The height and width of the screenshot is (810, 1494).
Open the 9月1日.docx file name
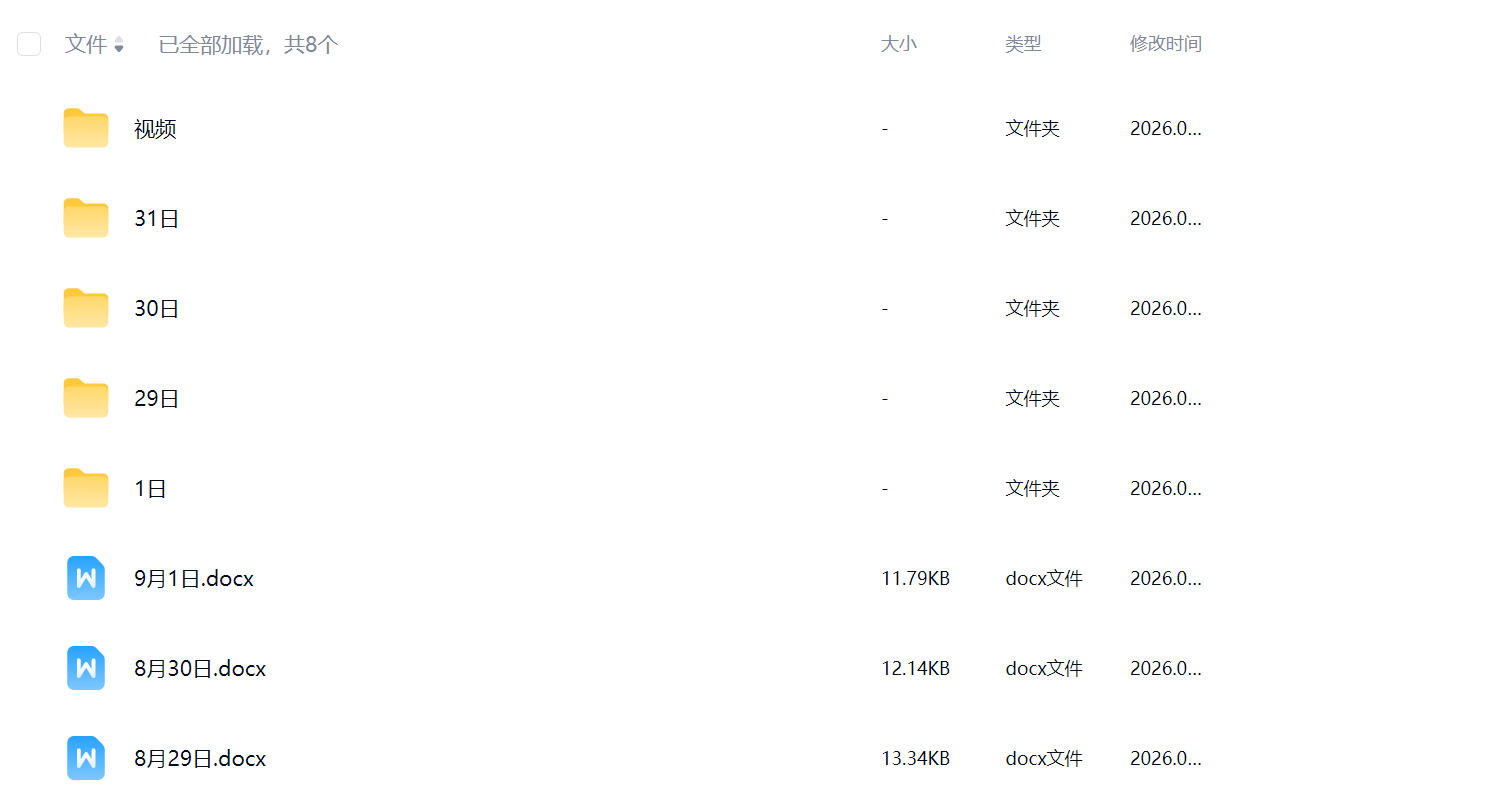[194, 579]
